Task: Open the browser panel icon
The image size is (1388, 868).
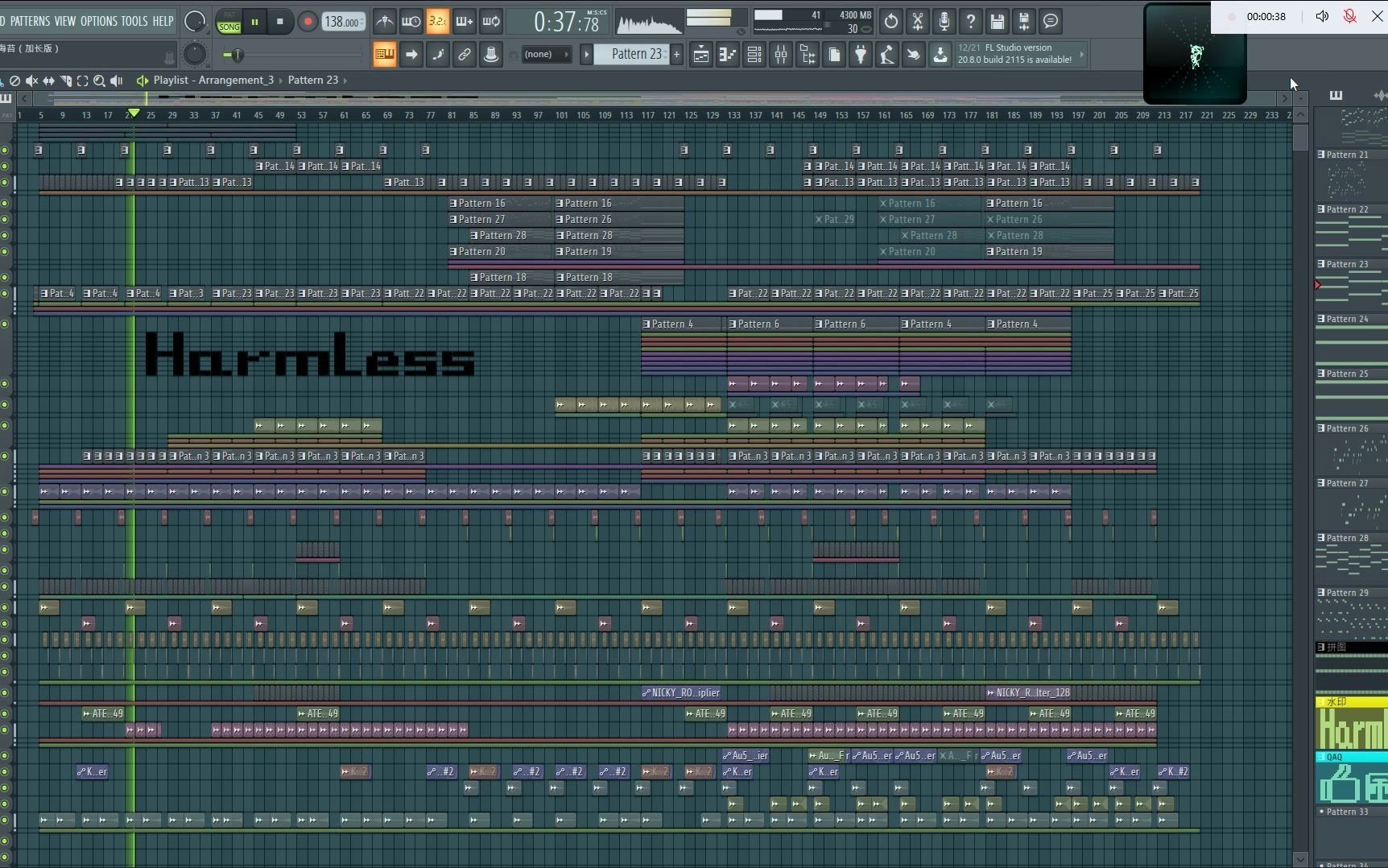Action: click(x=808, y=55)
